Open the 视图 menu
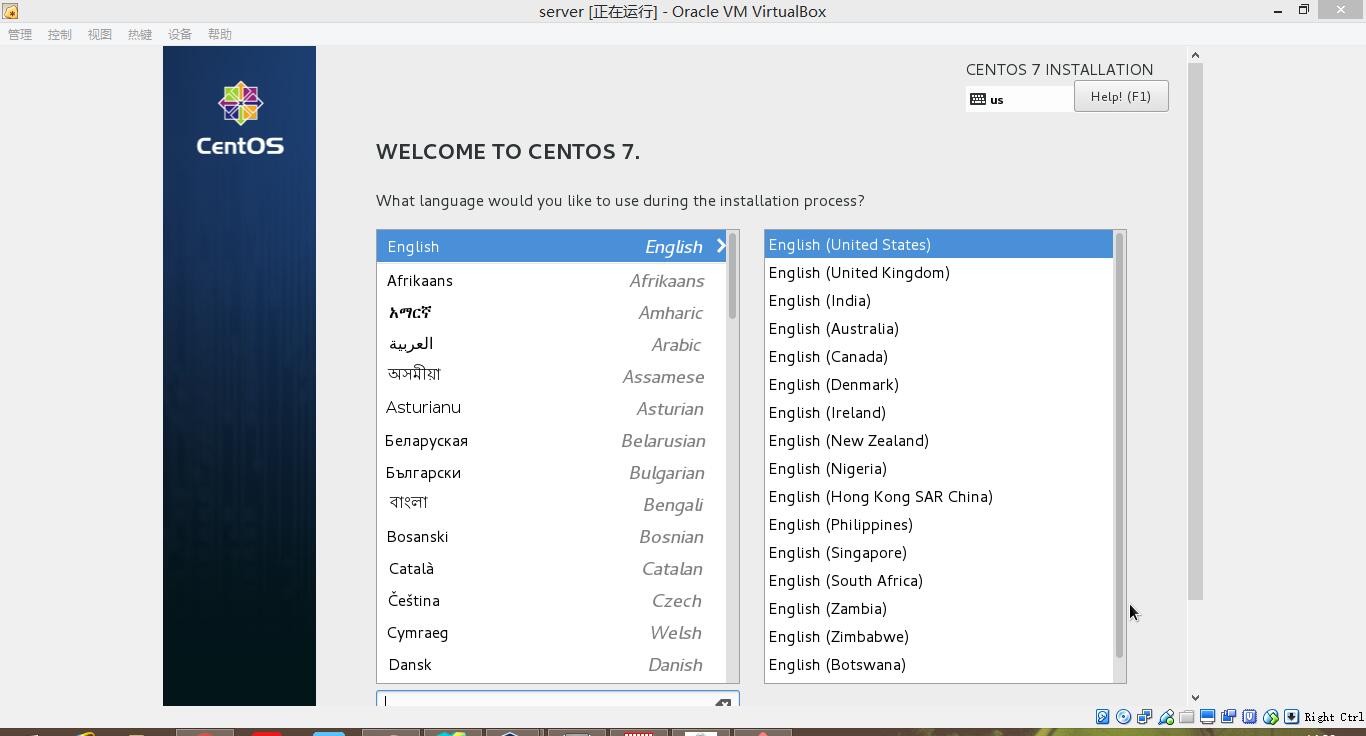This screenshot has width=1366, height=736. pyautogui.click(x=100, y=34)
